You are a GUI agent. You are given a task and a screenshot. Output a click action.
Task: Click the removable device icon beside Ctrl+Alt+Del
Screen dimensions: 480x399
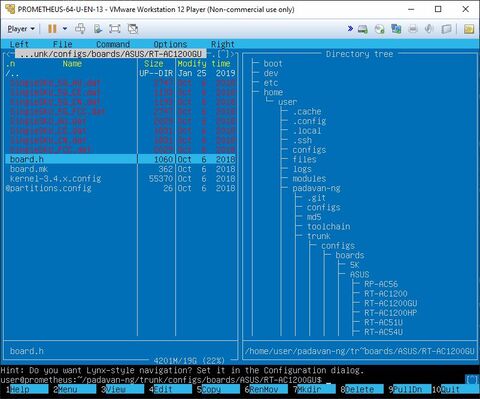[98, 29]
